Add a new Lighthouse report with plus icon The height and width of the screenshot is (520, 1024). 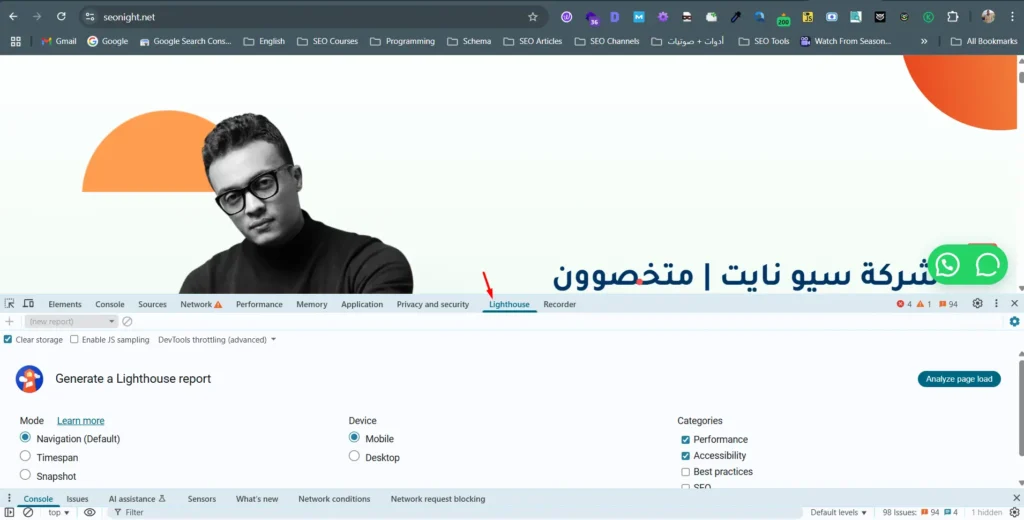[9, 321]
